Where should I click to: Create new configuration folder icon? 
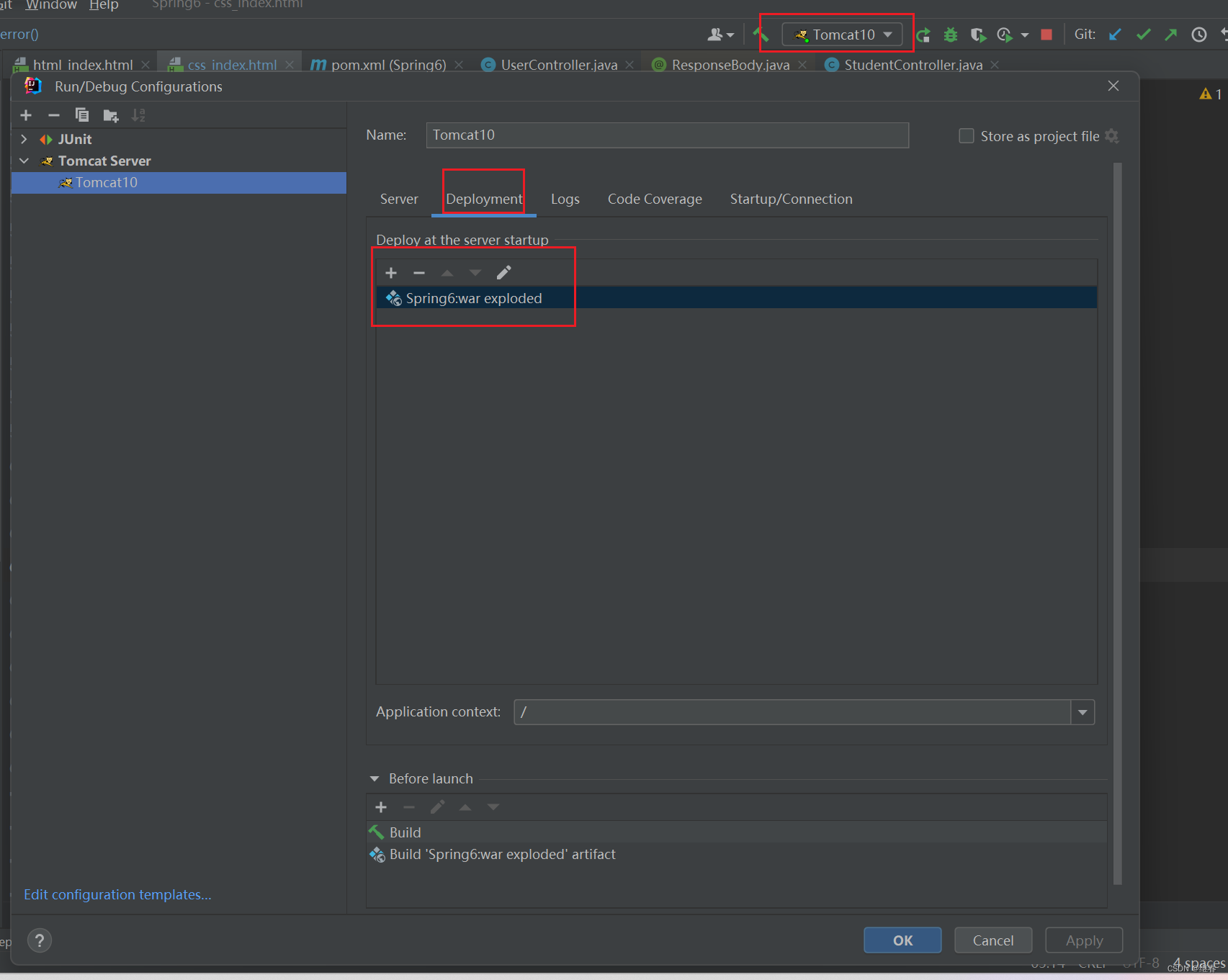tap(110, 115)
